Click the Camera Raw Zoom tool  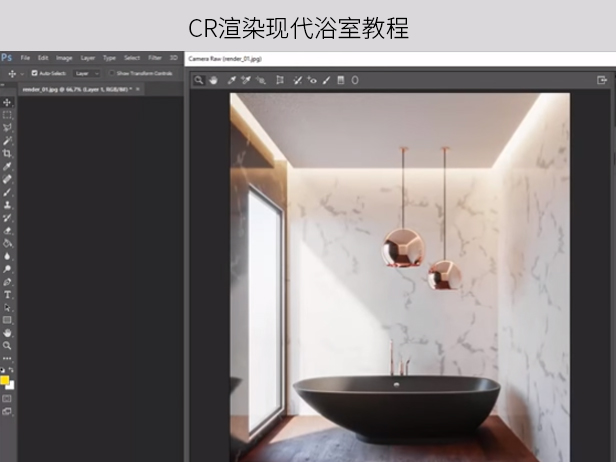(x=199, y=80)
